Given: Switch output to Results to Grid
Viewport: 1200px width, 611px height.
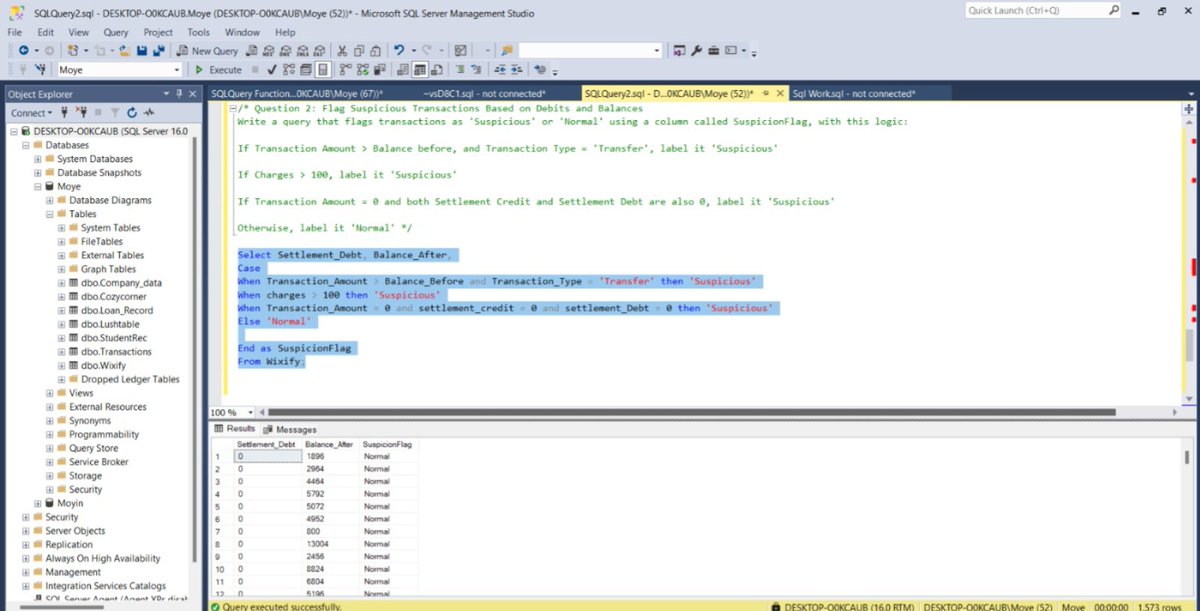Looking at the screenshot, I should (420, 70).
